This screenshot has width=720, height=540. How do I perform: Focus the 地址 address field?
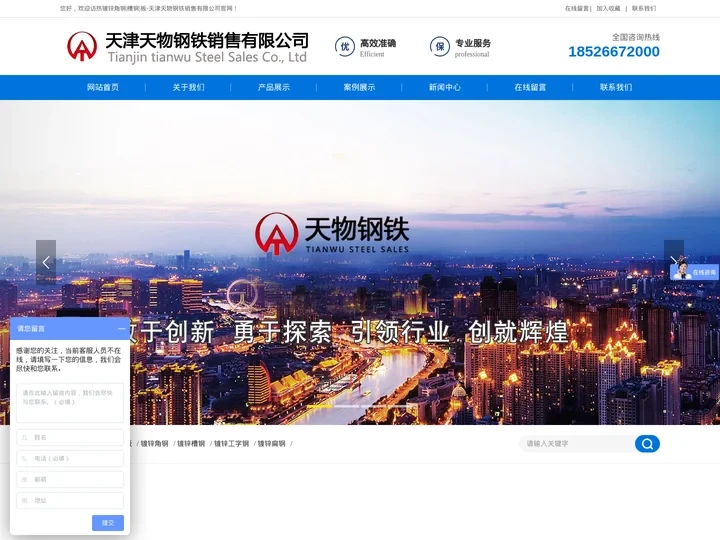click(70, 501)
